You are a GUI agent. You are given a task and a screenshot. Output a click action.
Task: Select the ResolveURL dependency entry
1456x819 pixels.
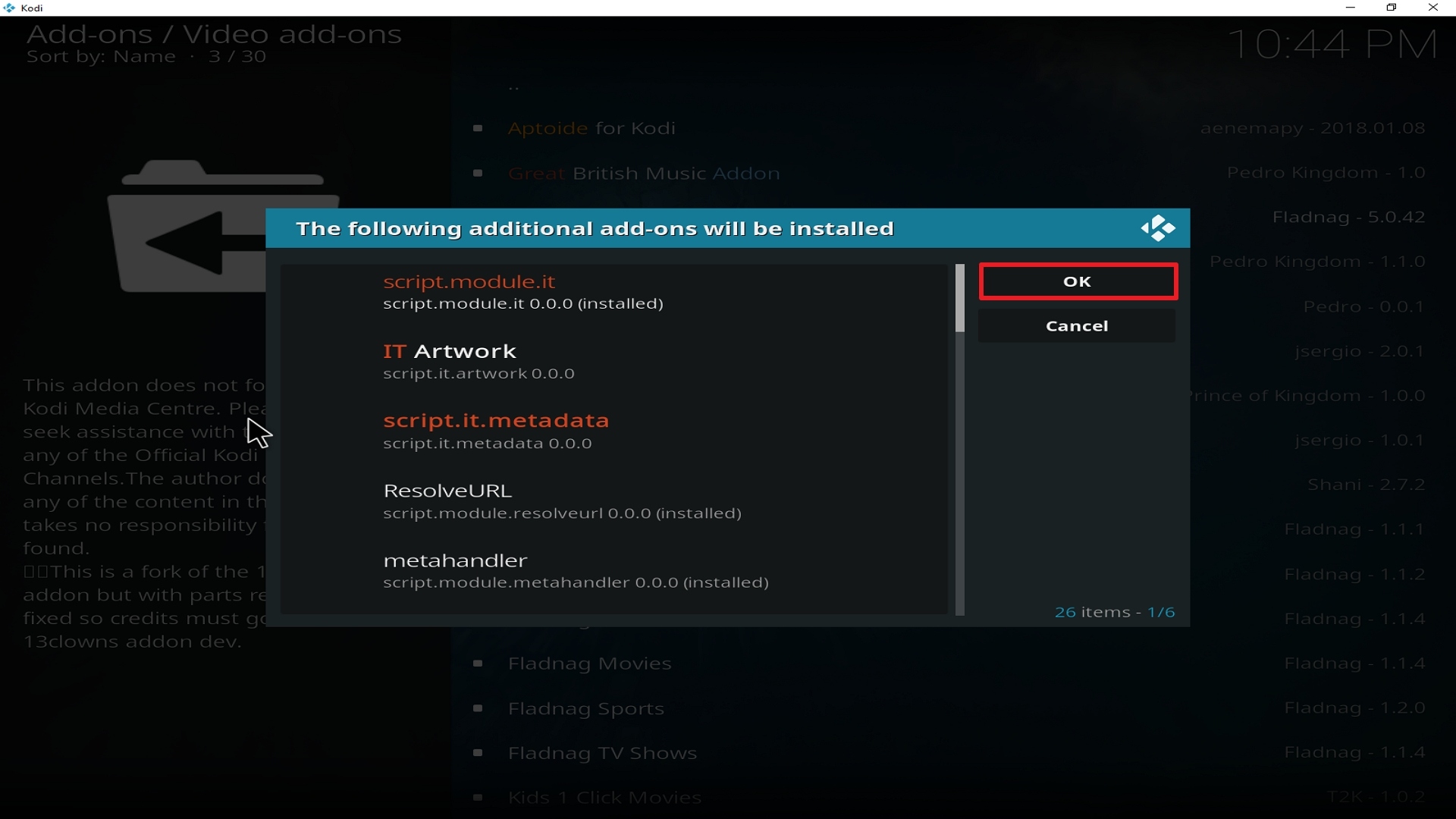[x=614, y=502]
